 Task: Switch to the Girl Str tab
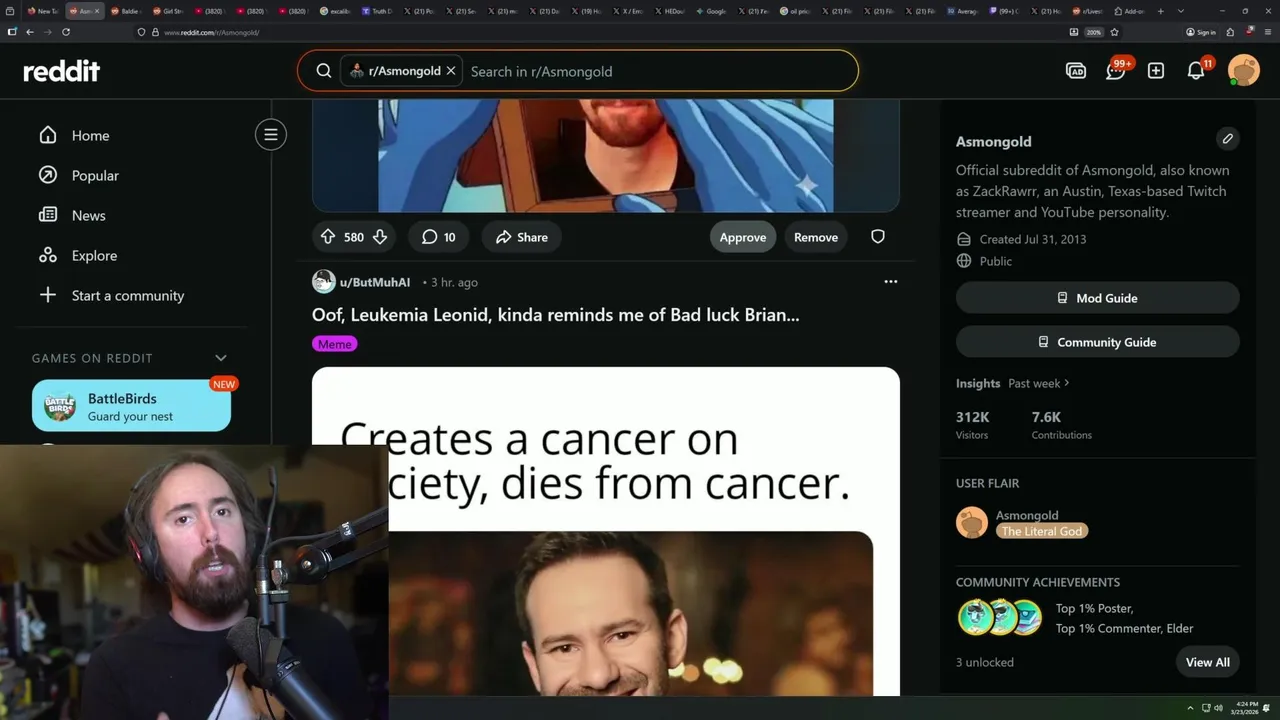[169, 11]
